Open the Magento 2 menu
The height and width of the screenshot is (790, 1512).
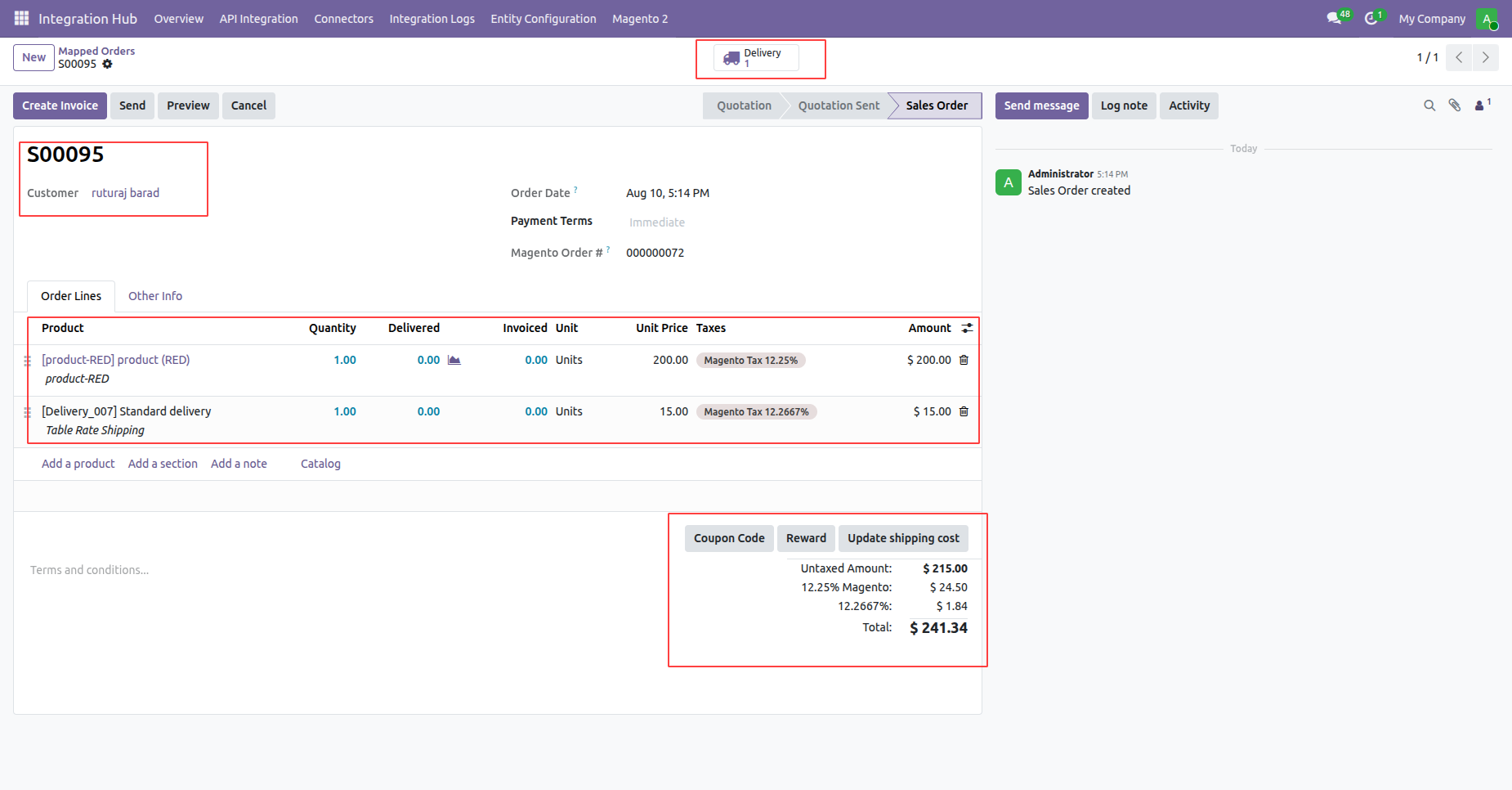[640, 19]
